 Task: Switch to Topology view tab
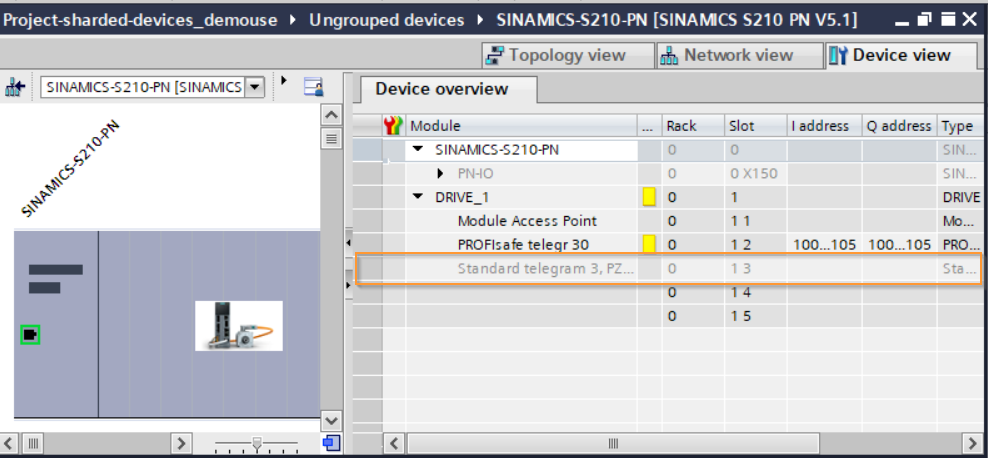click(x=568, y=55)
